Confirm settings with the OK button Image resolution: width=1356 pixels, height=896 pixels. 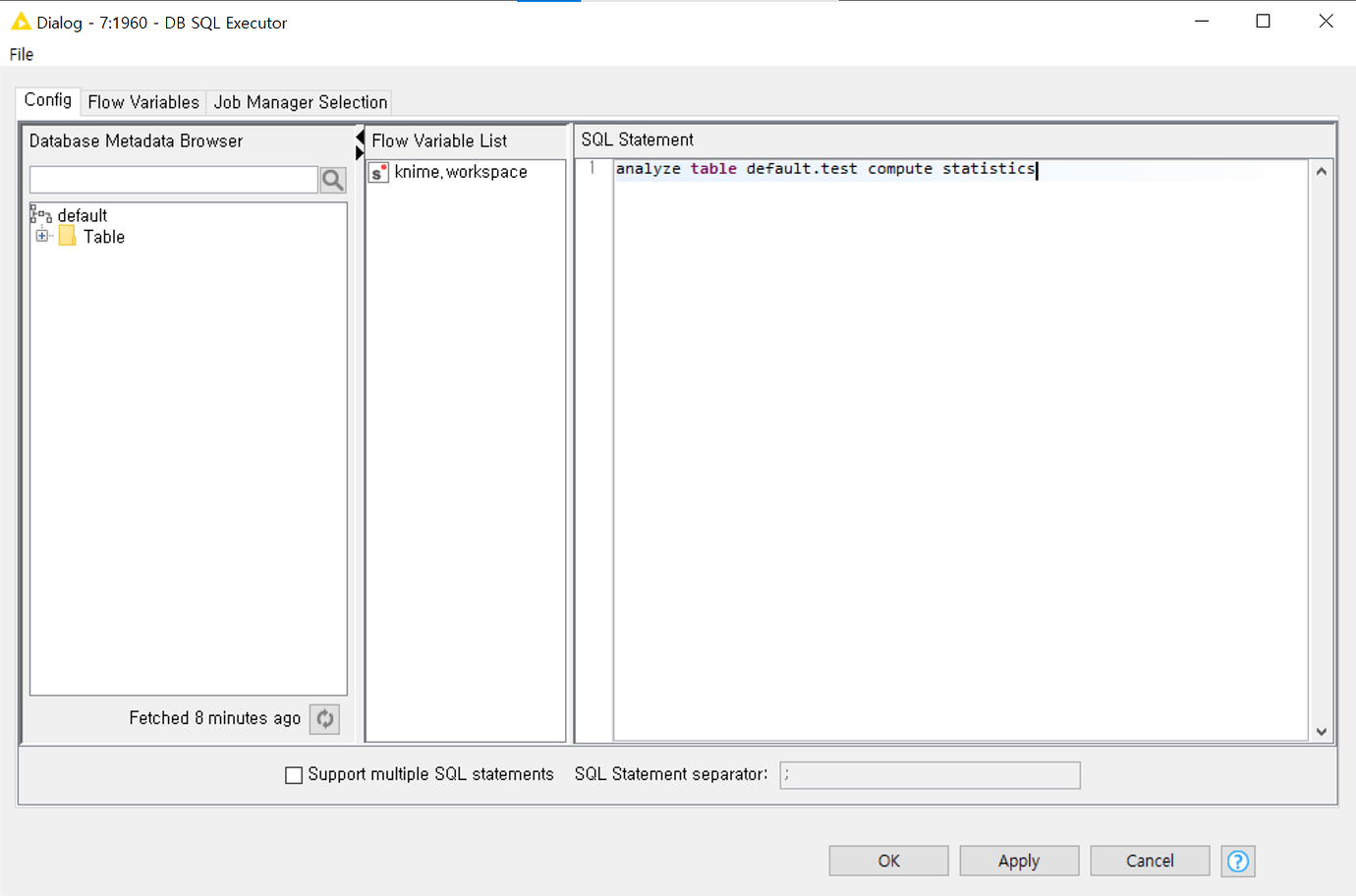pos(887,860)
